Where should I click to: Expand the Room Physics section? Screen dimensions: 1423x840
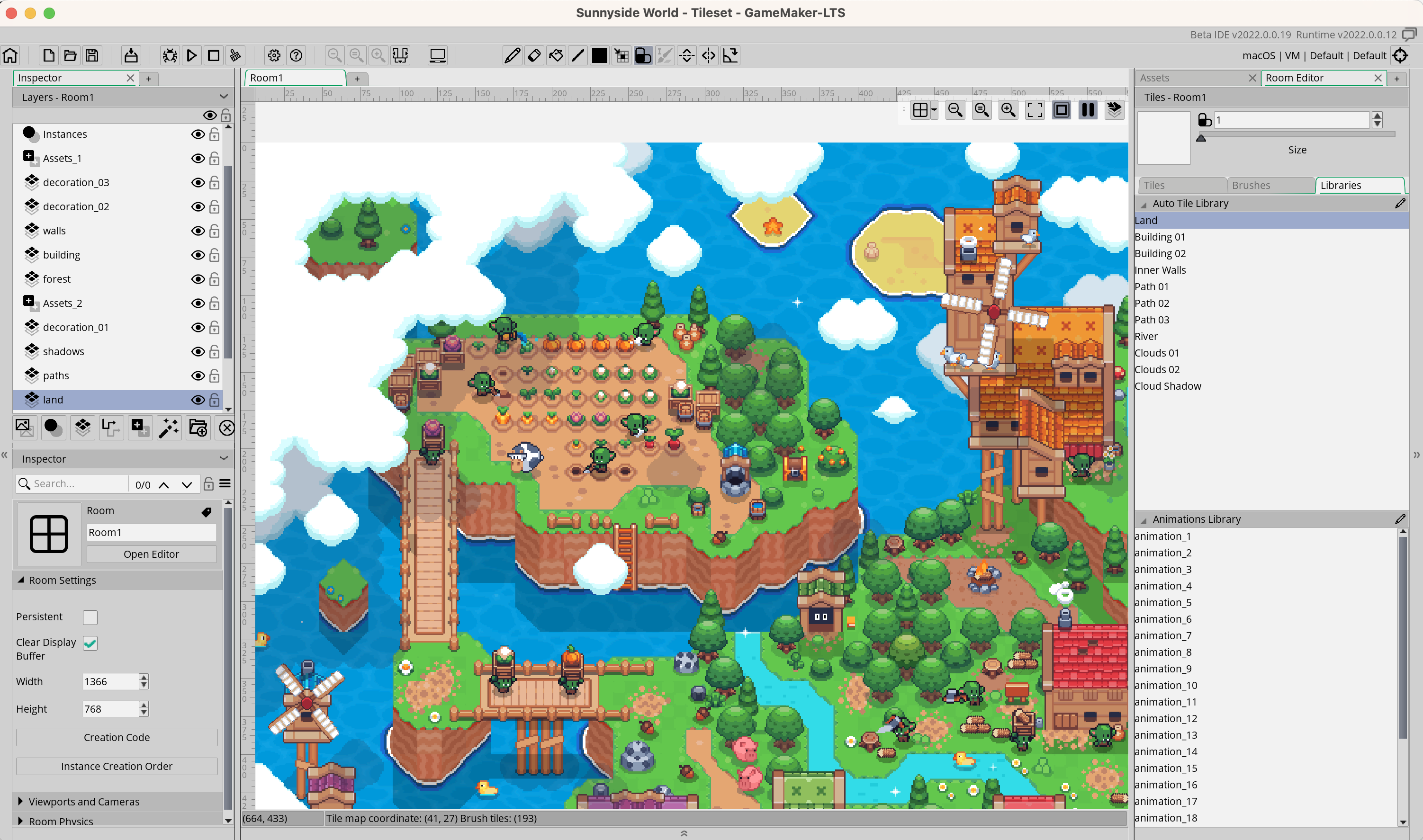tap(21, 821)
